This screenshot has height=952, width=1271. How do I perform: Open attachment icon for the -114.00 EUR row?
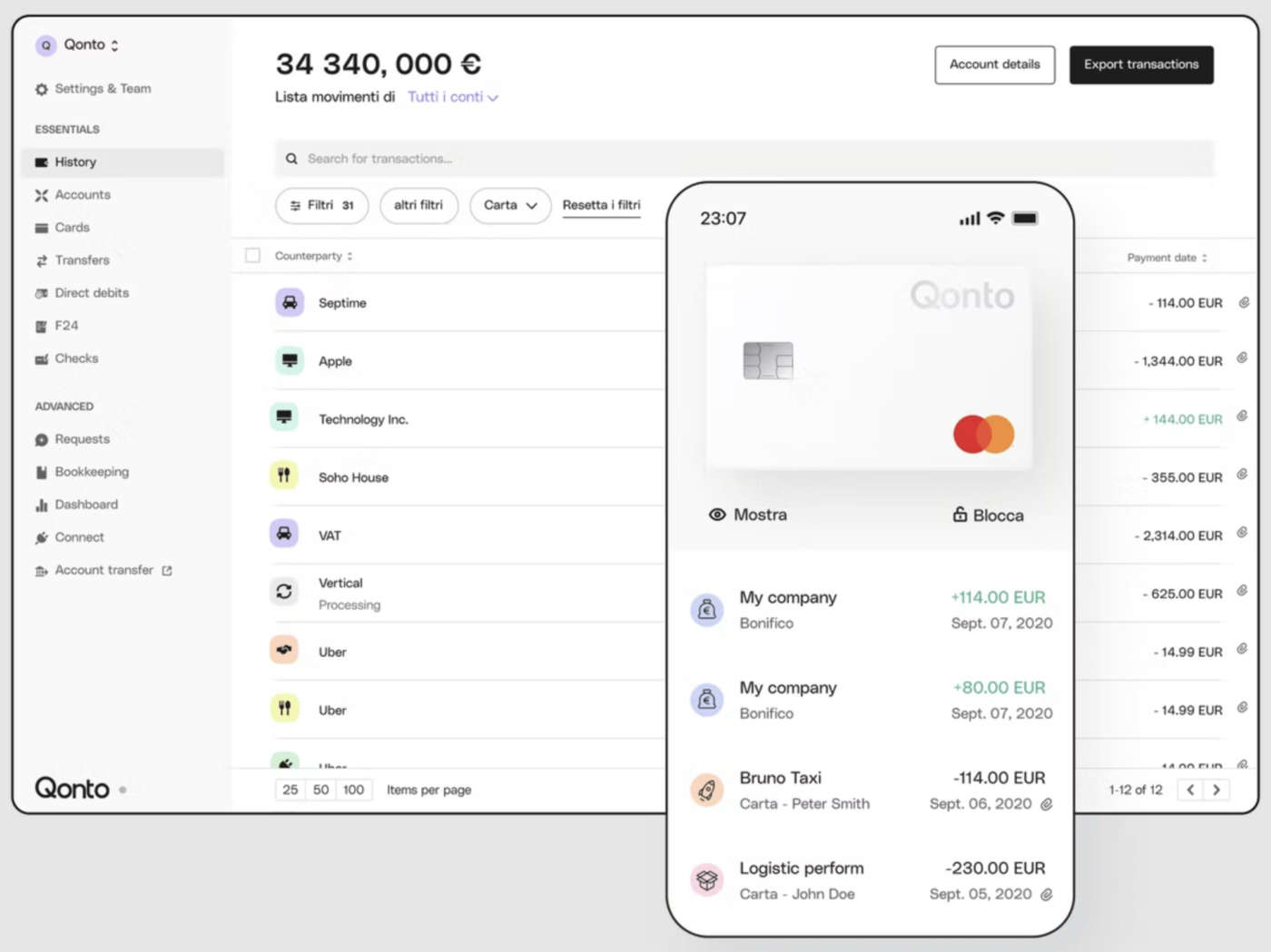pyautogui.click(x=1244, y=302)
